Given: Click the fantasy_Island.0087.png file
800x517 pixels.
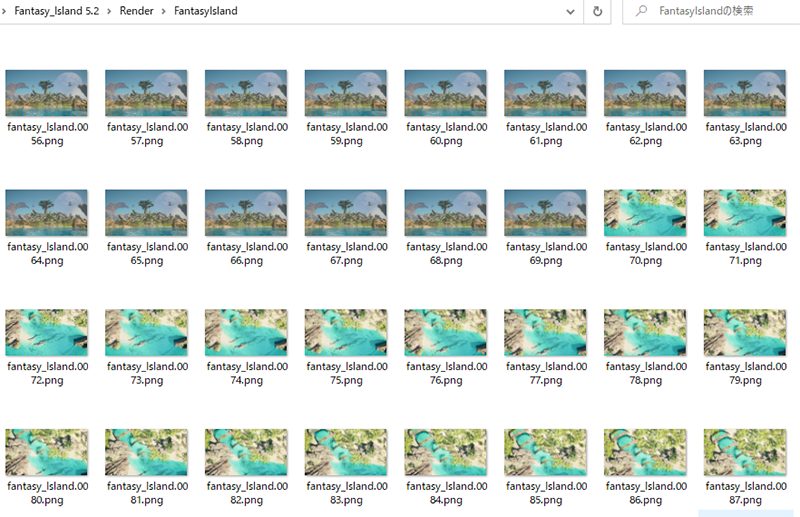Looking at the screenshot, I should (x=744, y=453).
